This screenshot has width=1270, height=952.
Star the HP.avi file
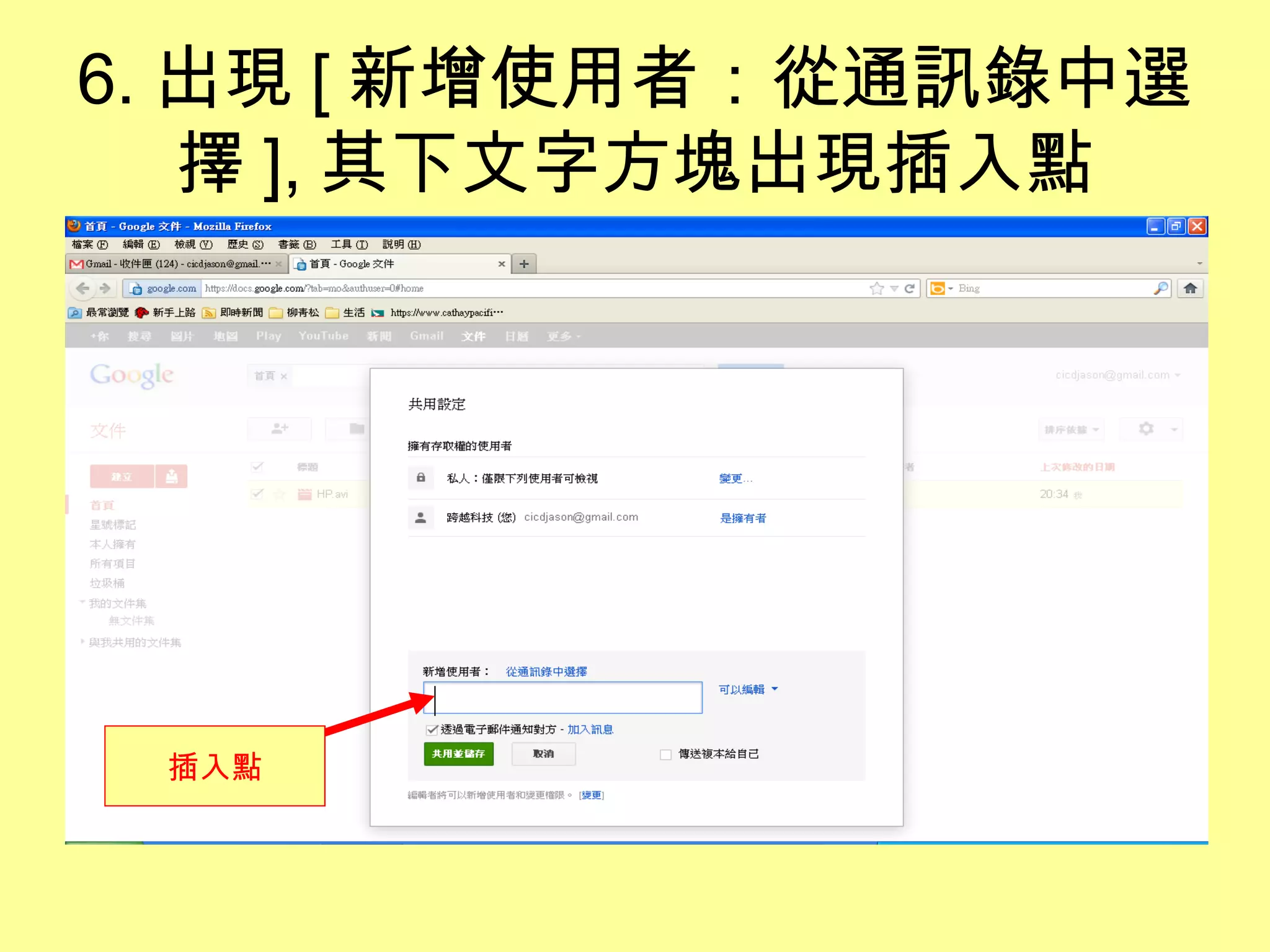pyautogui.click(x=280, y=494)
